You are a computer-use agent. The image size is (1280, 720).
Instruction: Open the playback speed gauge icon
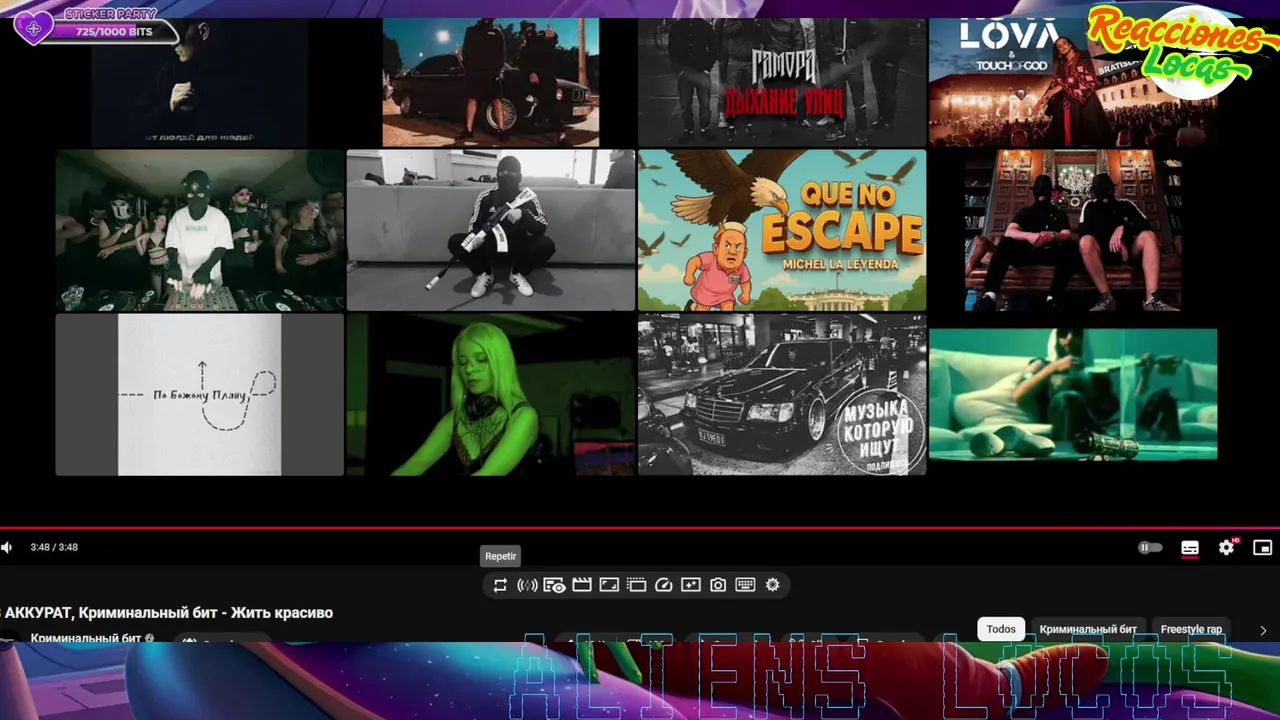(x=663, y=585)
